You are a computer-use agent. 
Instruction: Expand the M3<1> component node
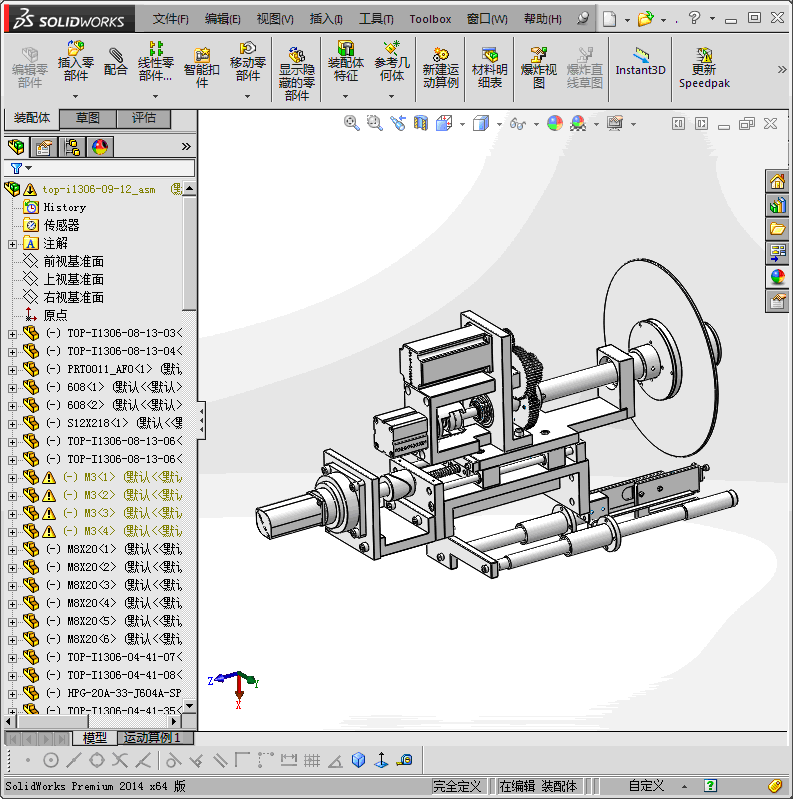point(12,478)
